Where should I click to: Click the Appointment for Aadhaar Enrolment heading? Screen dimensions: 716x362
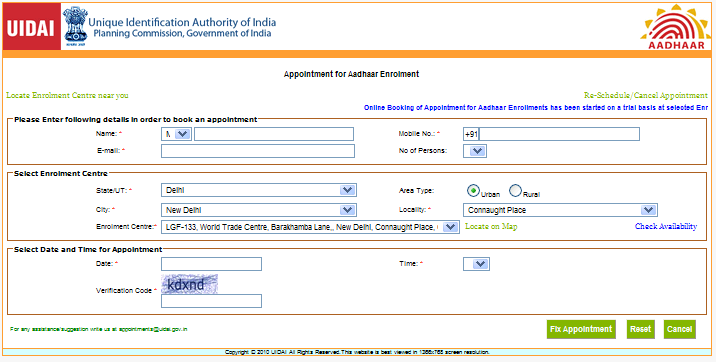[x=351, y=74]
